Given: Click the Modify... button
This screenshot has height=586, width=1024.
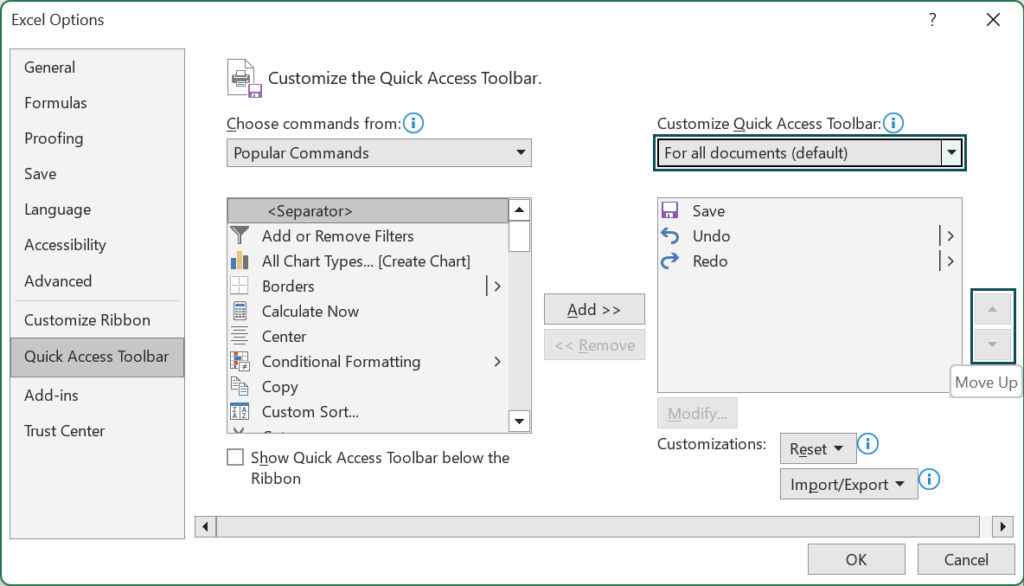Looking at the screenshot, I should click(697, 413).
